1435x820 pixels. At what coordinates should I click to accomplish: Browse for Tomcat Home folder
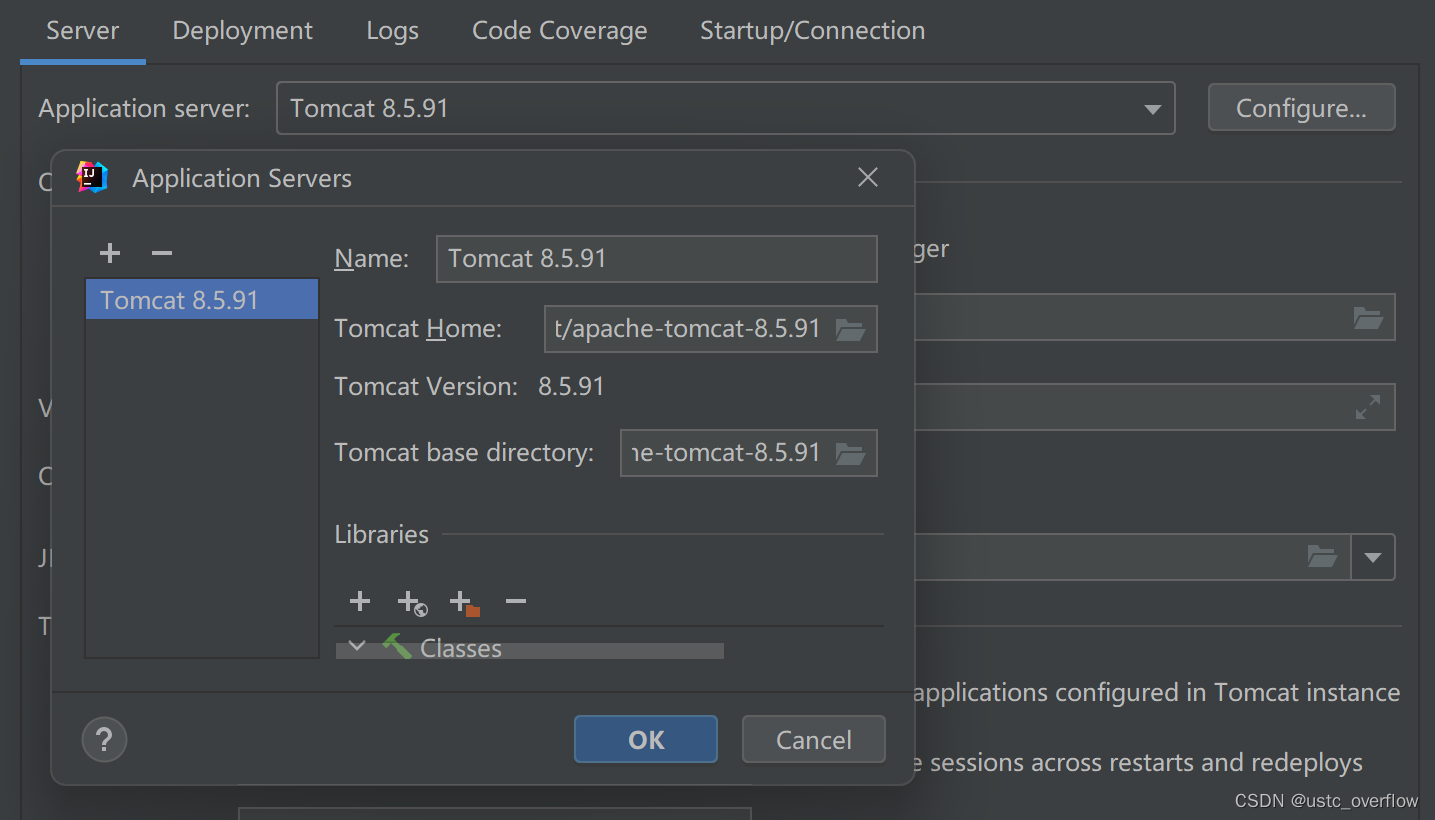point(850,329)
